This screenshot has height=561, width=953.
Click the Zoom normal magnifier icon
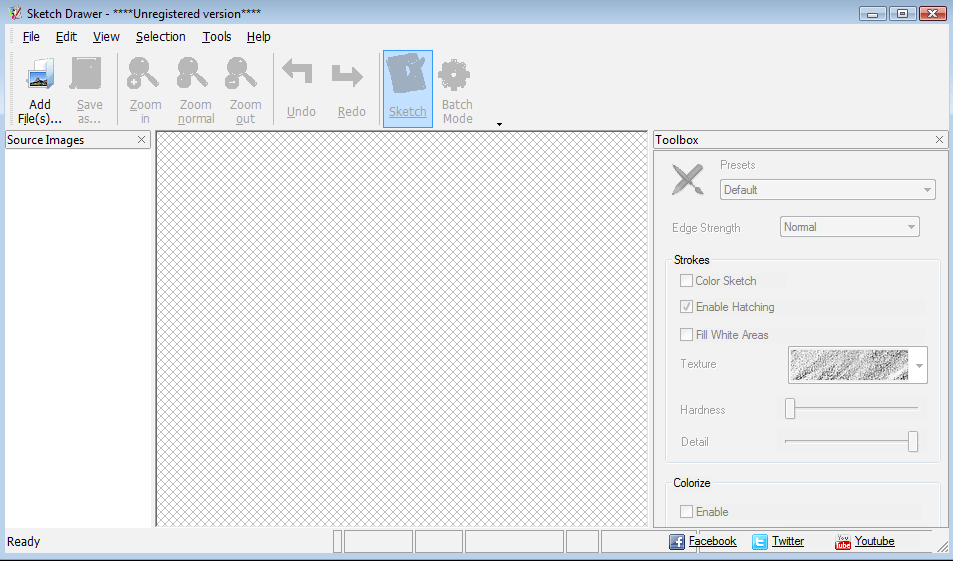click(193, 74)
